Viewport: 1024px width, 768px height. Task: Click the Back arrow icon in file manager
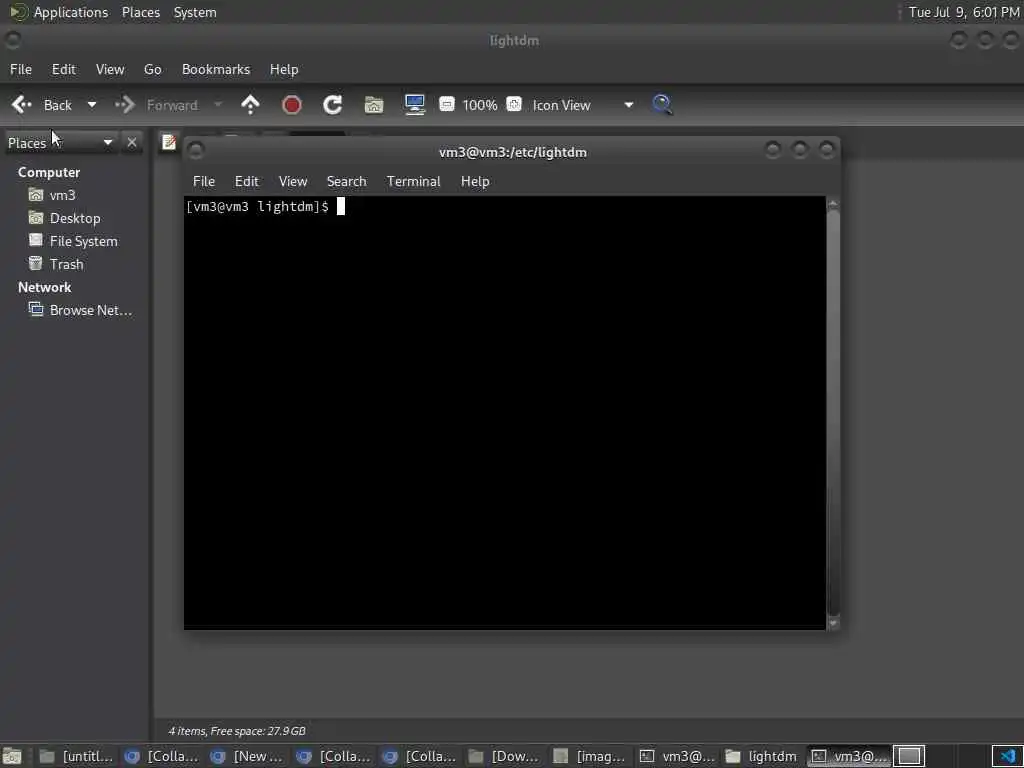[x=22, y=104]
